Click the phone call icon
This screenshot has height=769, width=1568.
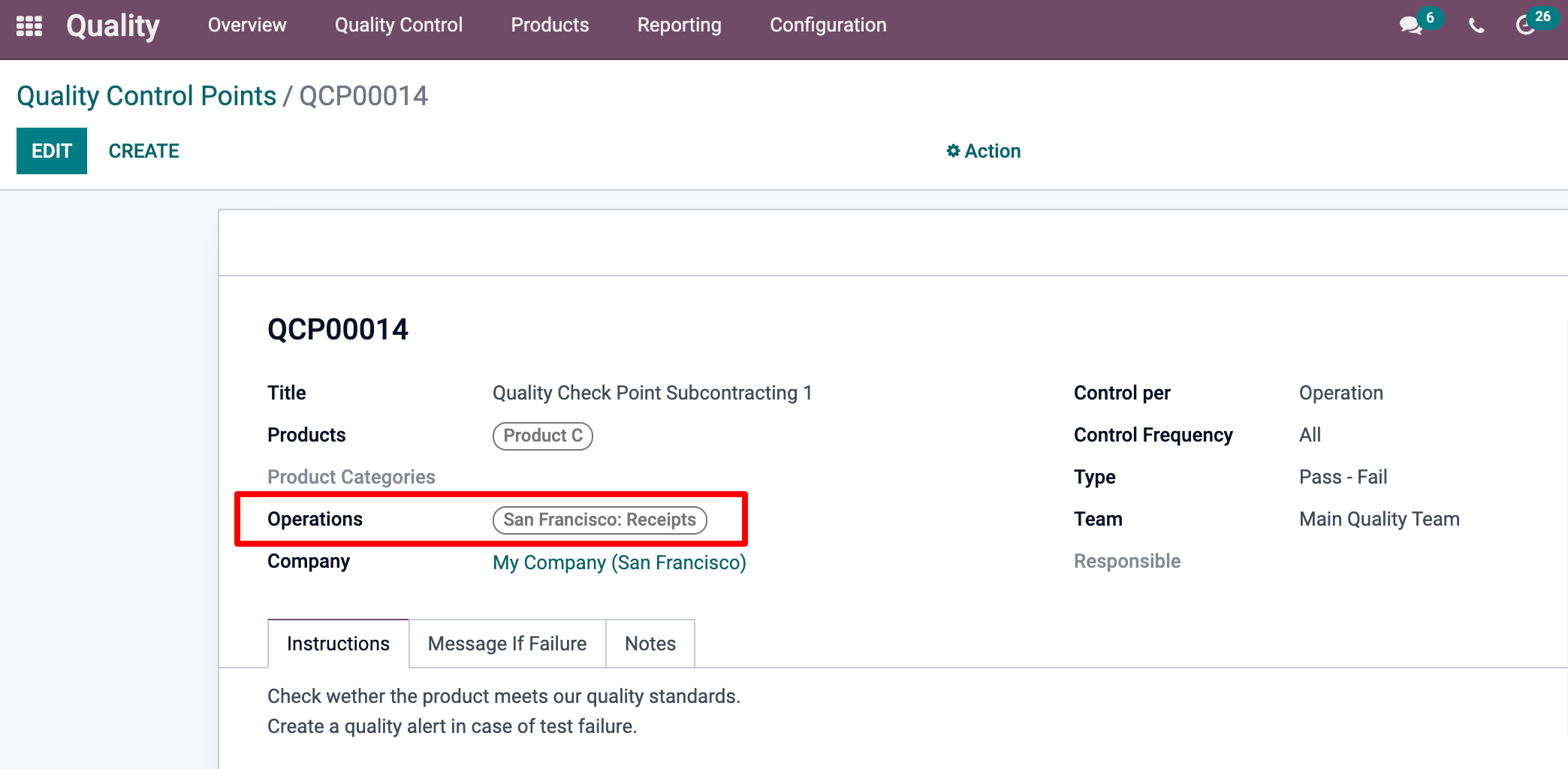[x=1476, y=26]
